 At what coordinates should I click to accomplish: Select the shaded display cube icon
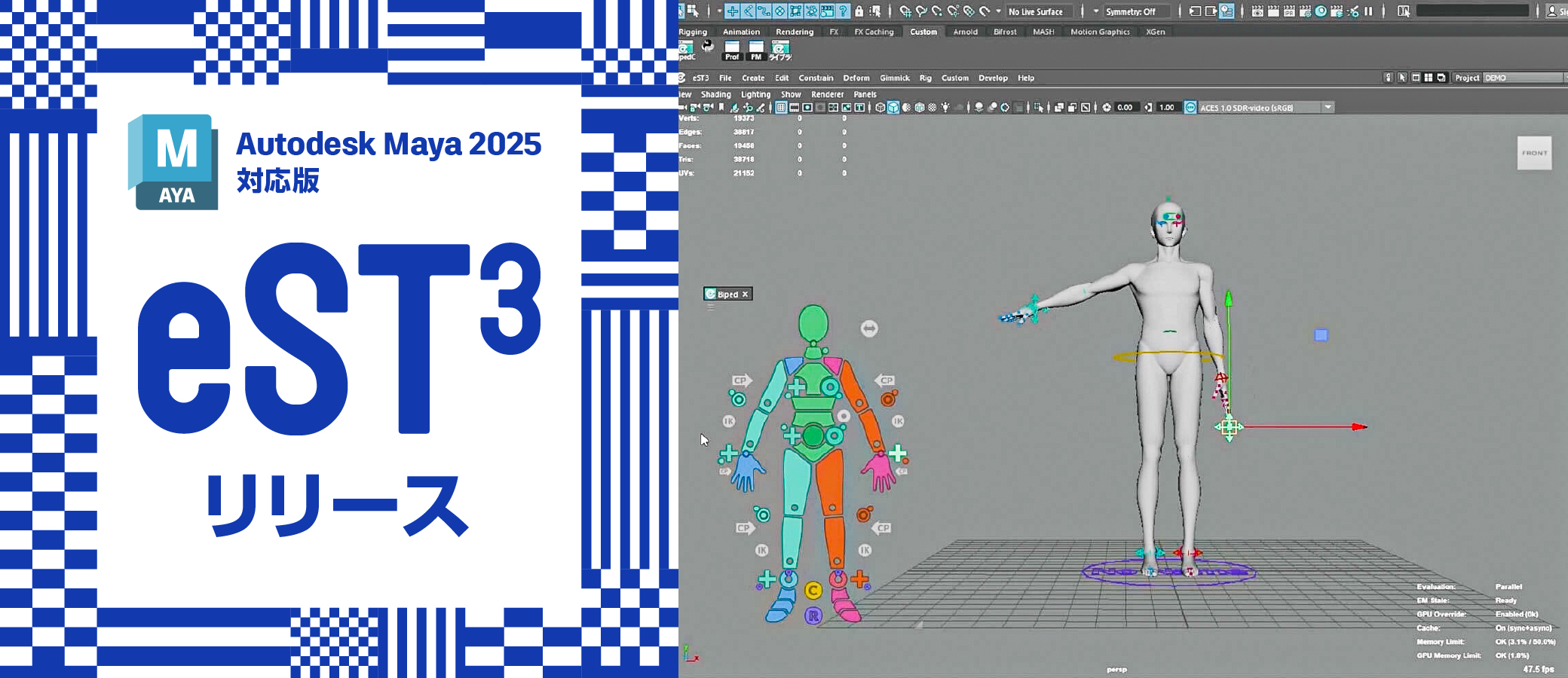[x=893, y=107]
